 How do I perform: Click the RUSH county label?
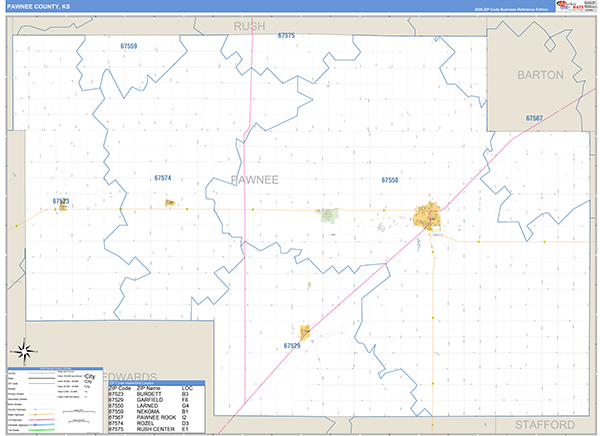249,26
